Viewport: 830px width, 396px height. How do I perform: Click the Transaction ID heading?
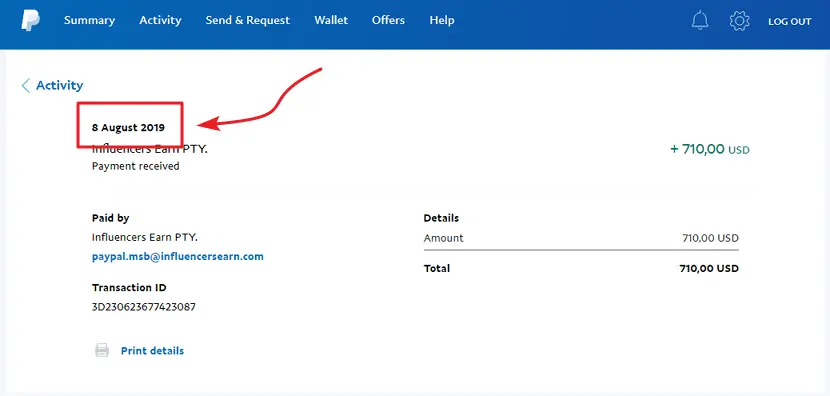pos(129,287)
